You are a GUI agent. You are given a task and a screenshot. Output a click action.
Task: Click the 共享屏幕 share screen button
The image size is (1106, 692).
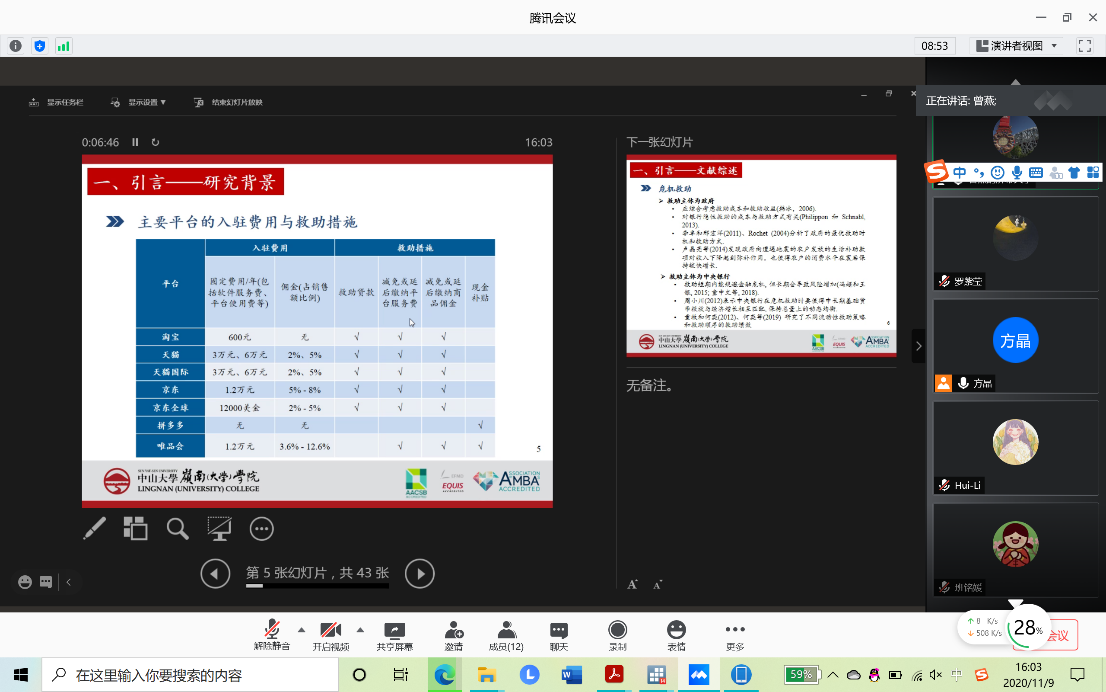point(393,635)
